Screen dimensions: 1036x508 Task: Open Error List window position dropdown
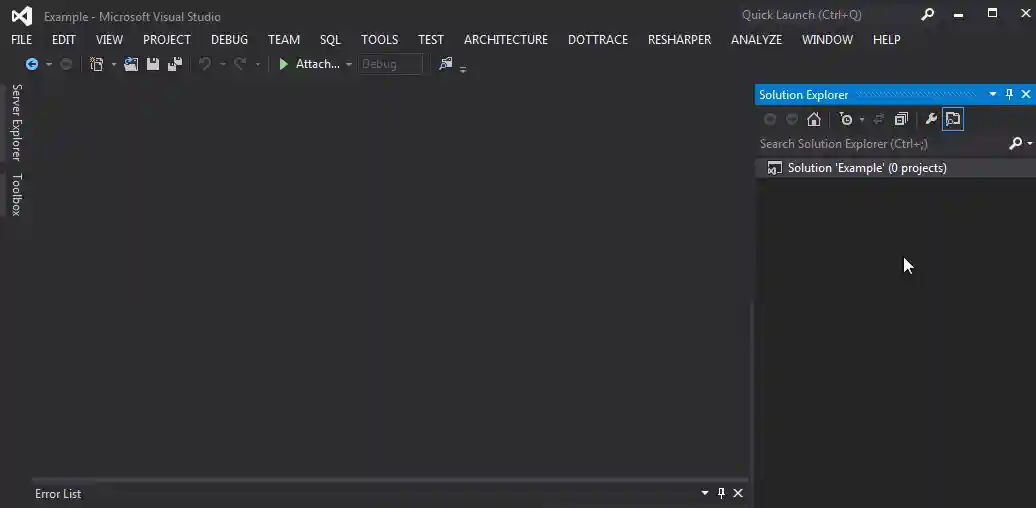(x=705, y=493)
